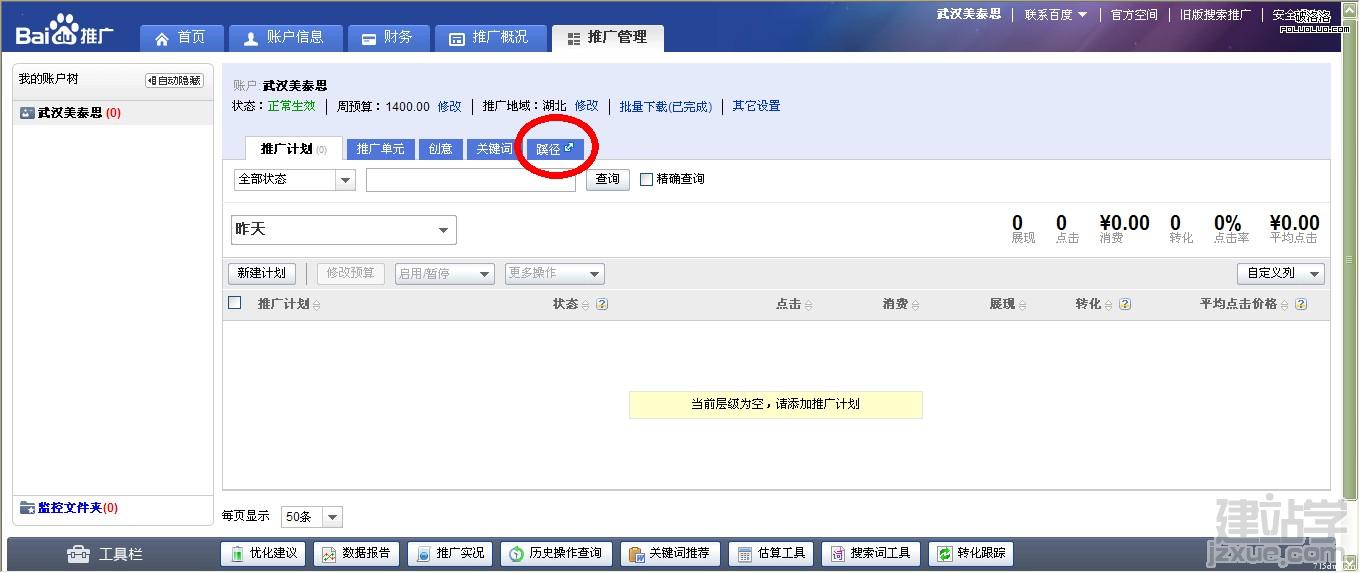Sort by the 展现 column arrow icon
1360x573 pixels.
click(x=1022, y=305)
